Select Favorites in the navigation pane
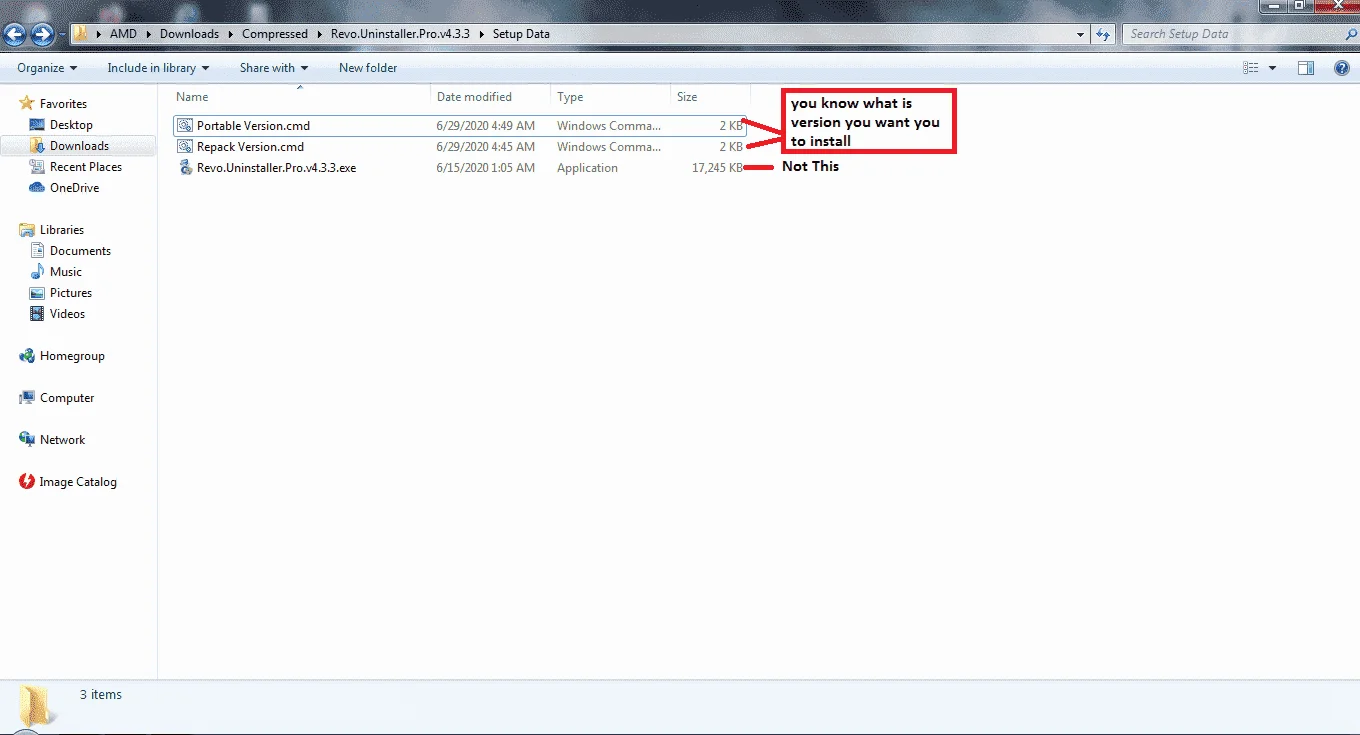This screenshot has width=1360, height=735. (x=63, y=104)
